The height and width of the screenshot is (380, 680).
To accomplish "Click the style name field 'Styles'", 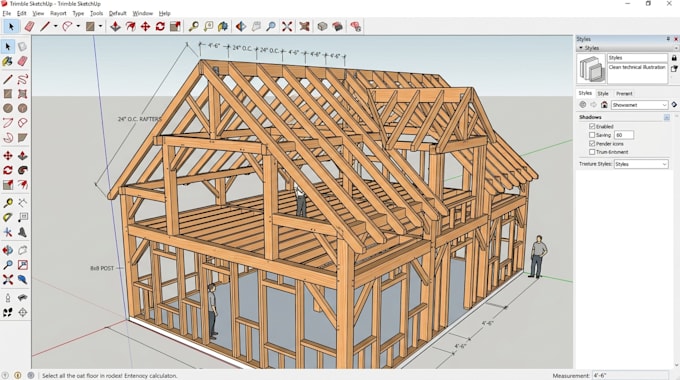I will [x=637, y=58].
